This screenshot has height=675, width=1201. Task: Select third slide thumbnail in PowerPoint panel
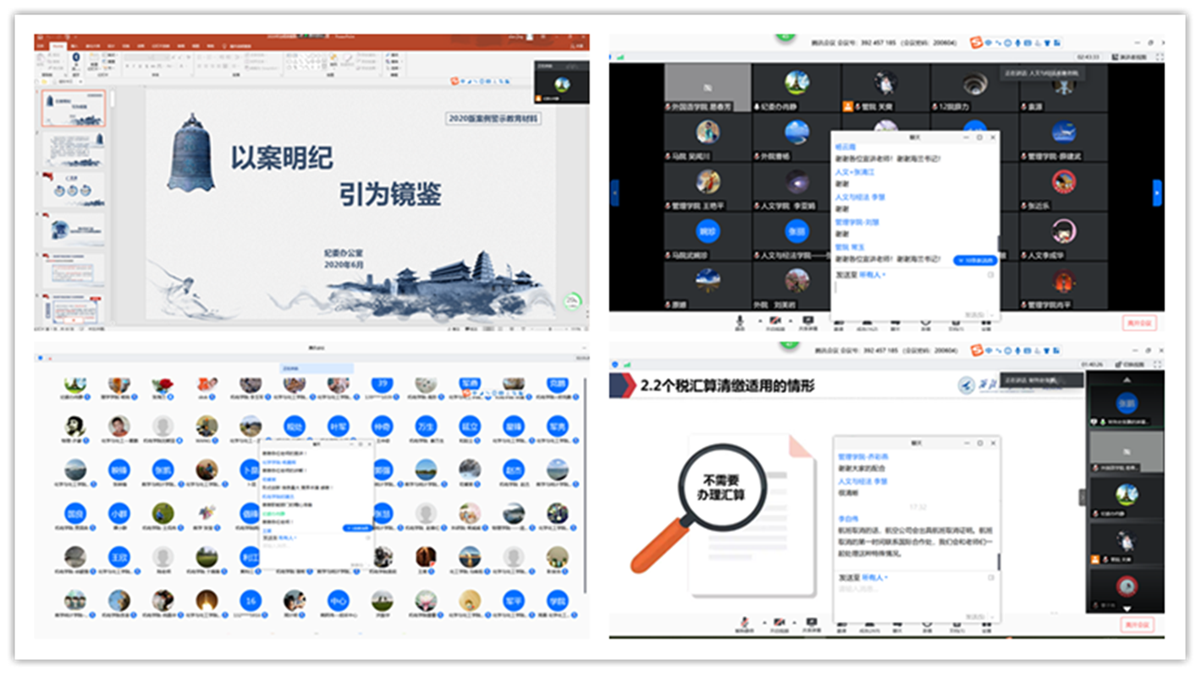pos(73,190)
